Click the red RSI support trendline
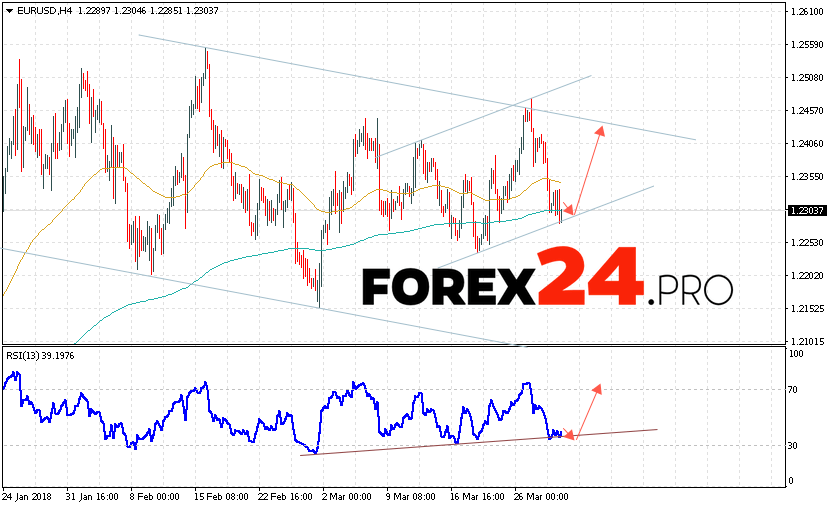828x508 pixels. (450, 441)
